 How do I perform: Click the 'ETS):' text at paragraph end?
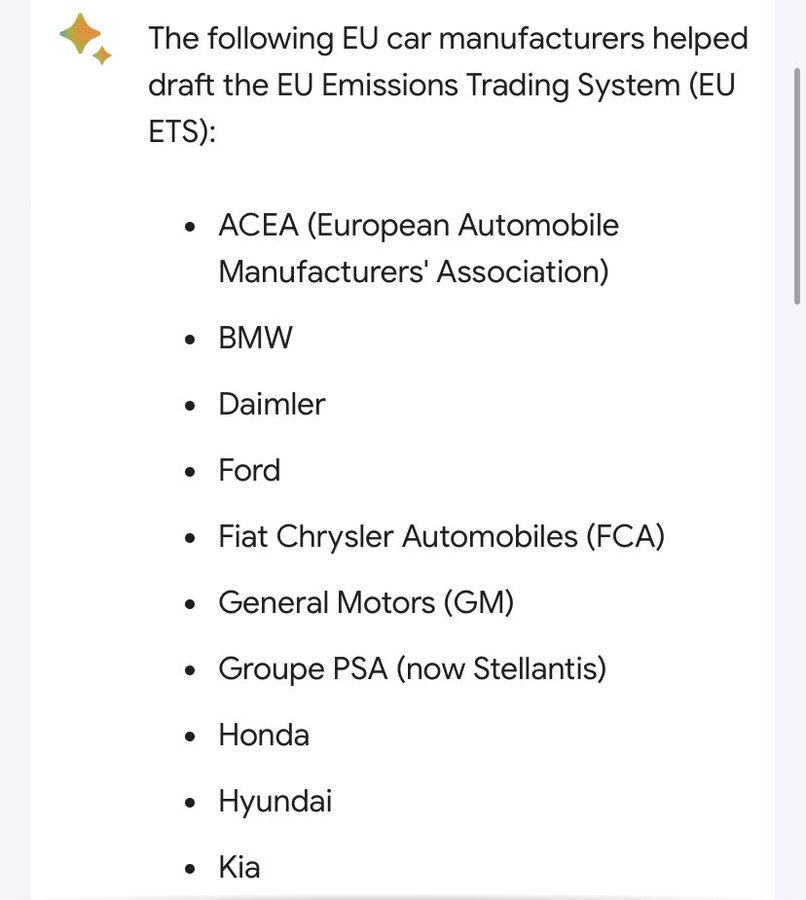click(x=182, y=131)
